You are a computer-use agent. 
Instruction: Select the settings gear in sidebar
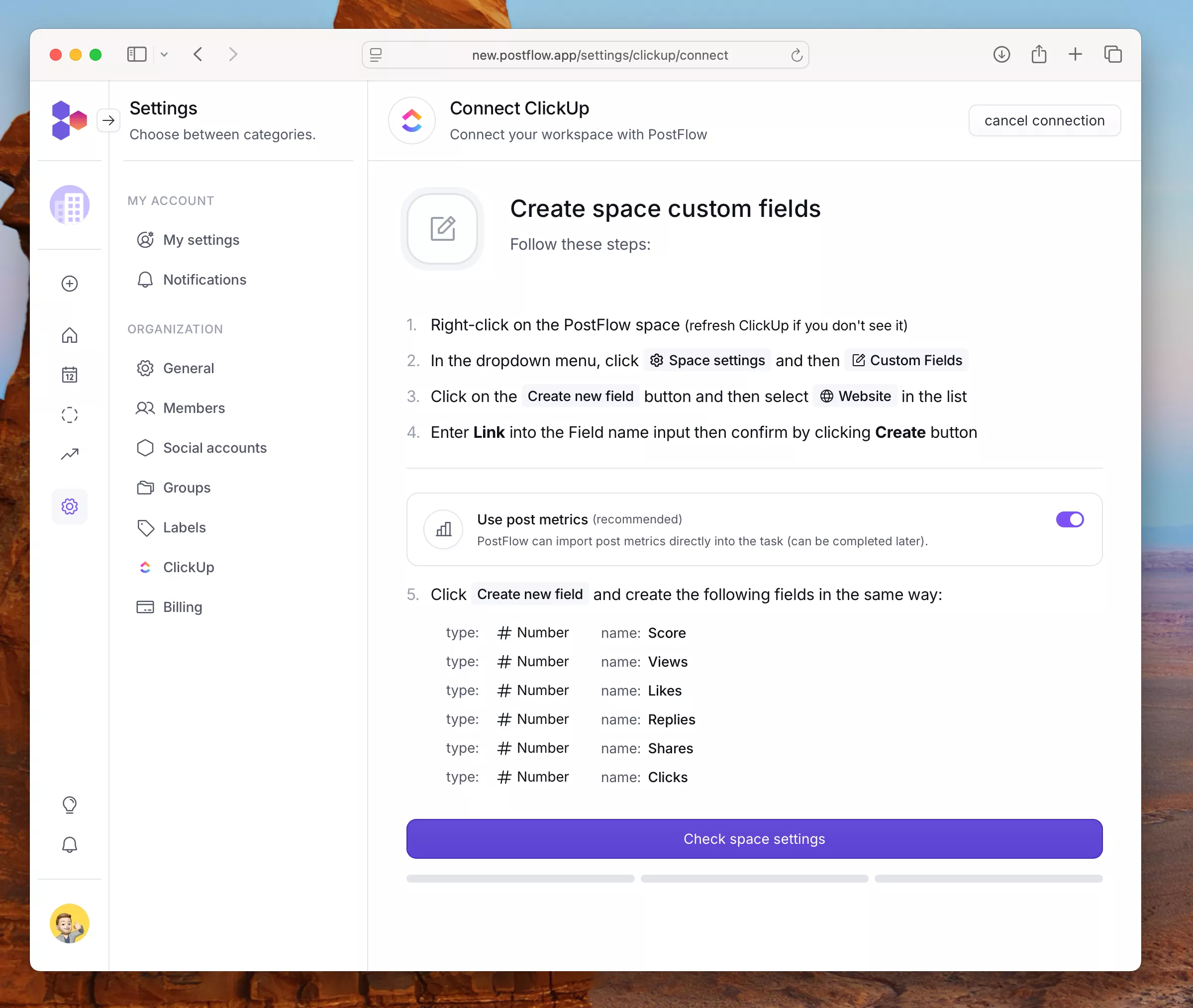point(70,506)
